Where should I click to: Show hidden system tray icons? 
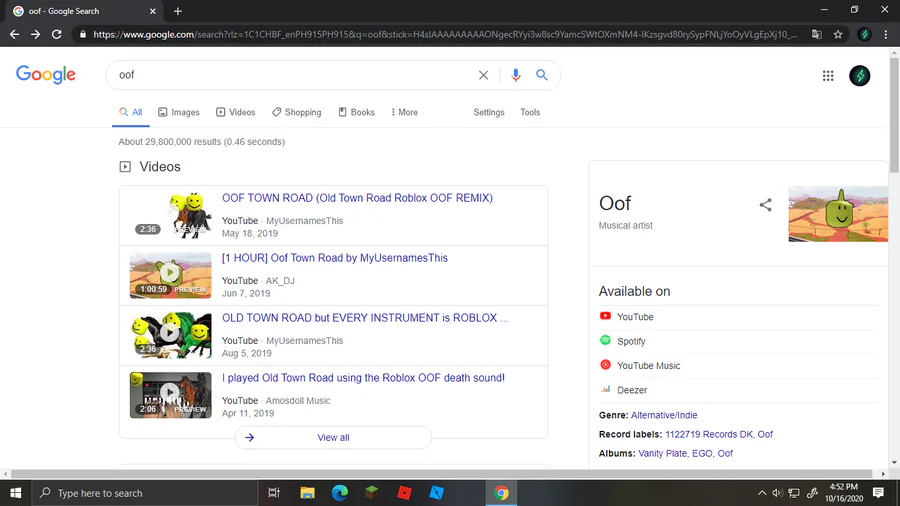(x=762, y=493)
